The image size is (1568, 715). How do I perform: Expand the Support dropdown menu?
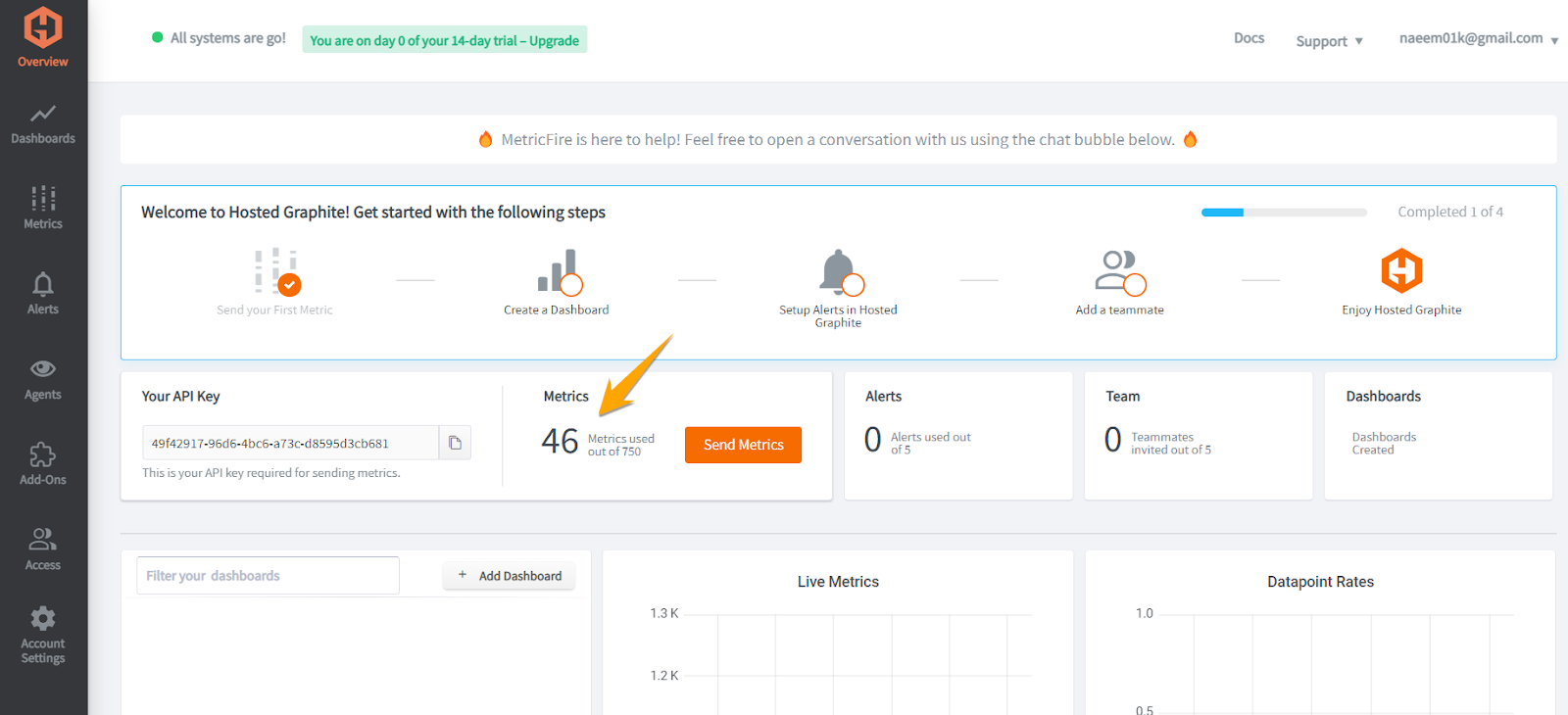1329,41
